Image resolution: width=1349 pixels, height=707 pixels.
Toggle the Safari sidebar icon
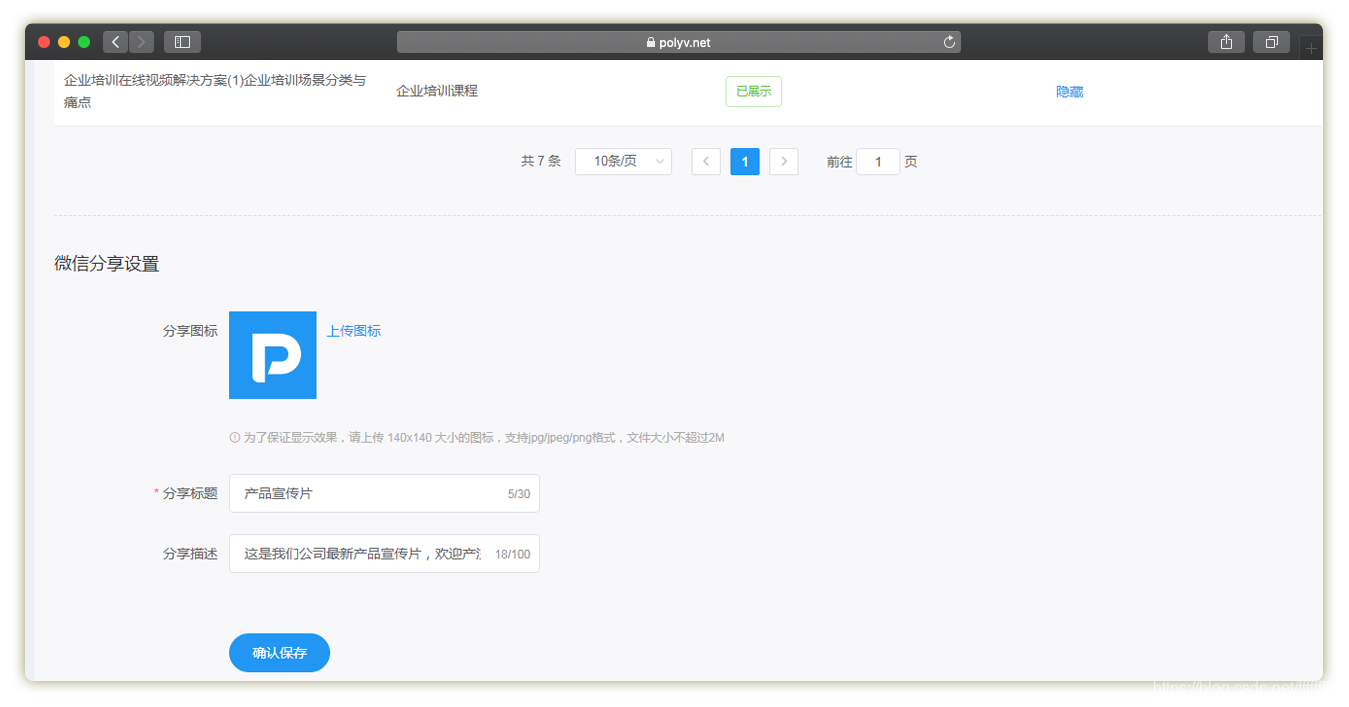point(182,42)
